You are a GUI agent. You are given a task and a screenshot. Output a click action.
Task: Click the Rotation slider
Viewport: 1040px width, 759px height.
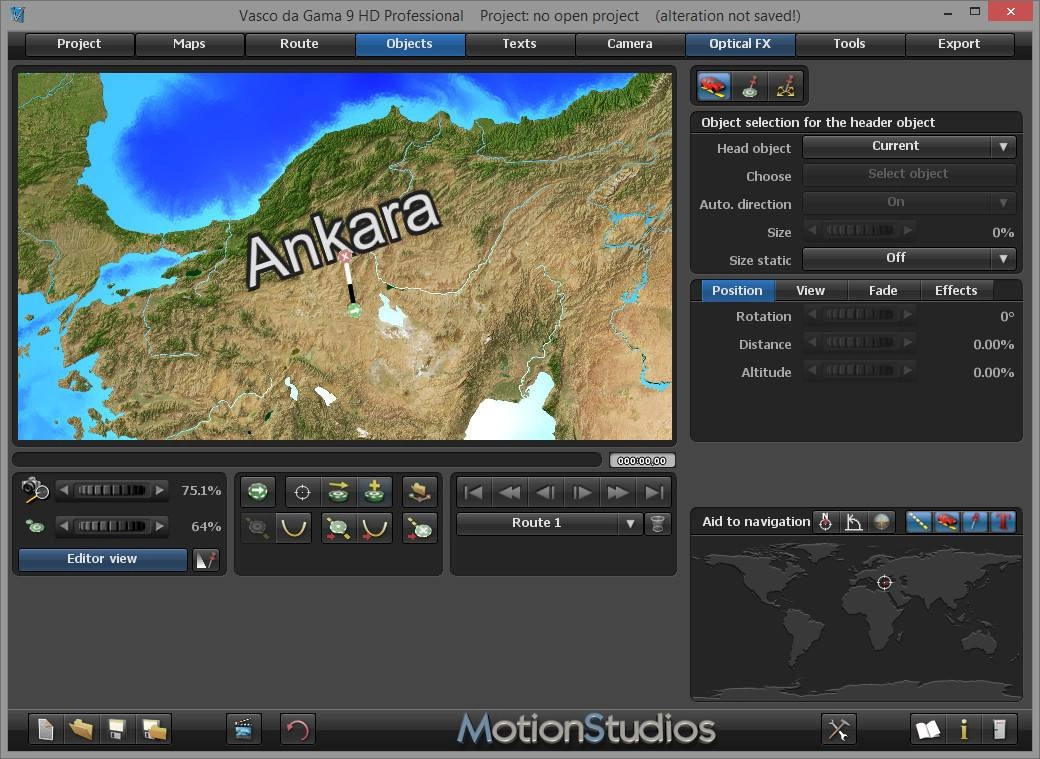point(860,314)
